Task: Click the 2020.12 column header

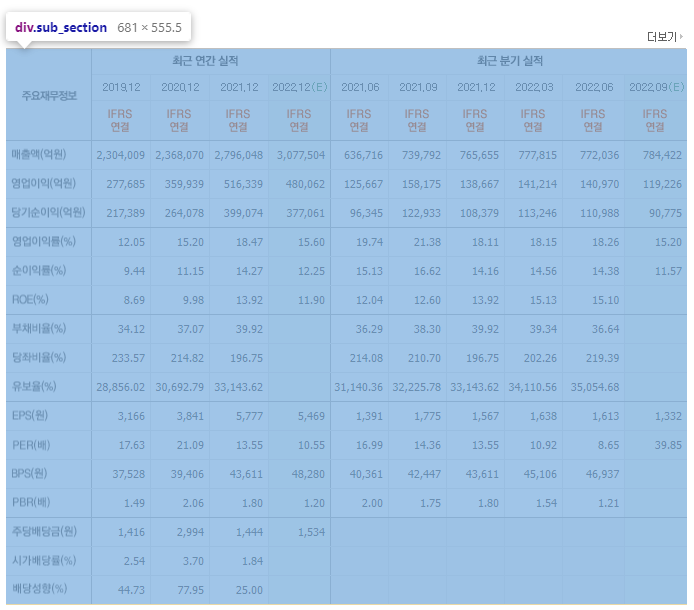Action: coord(180,87)
